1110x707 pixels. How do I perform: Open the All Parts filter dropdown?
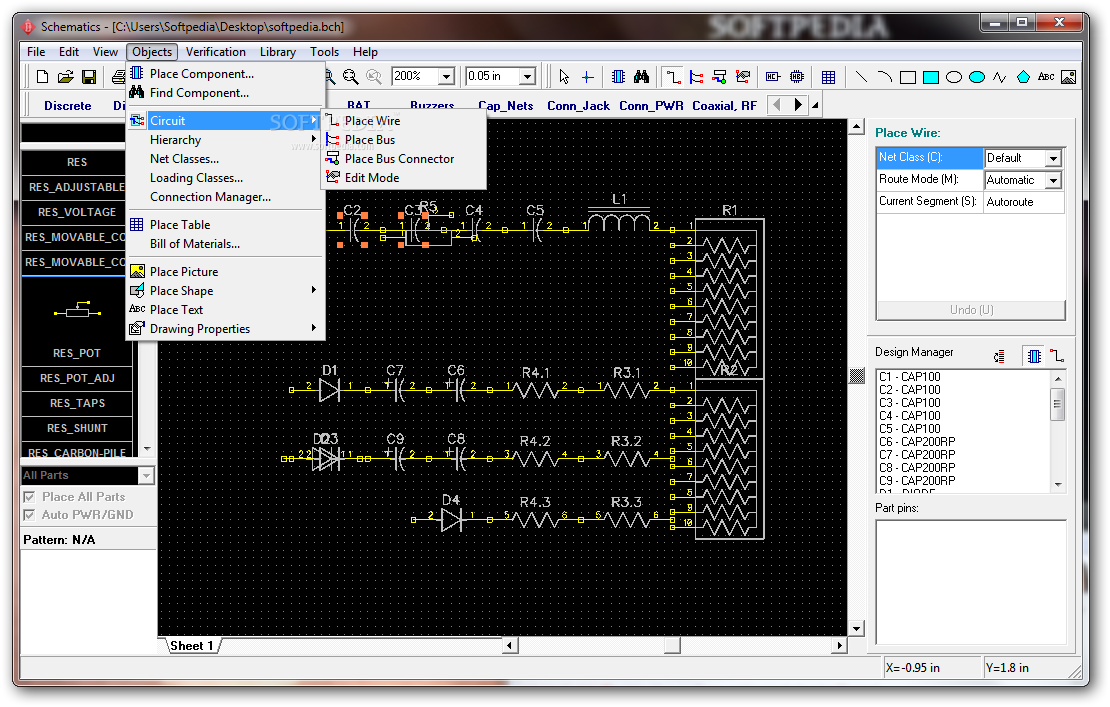[147, 476]
